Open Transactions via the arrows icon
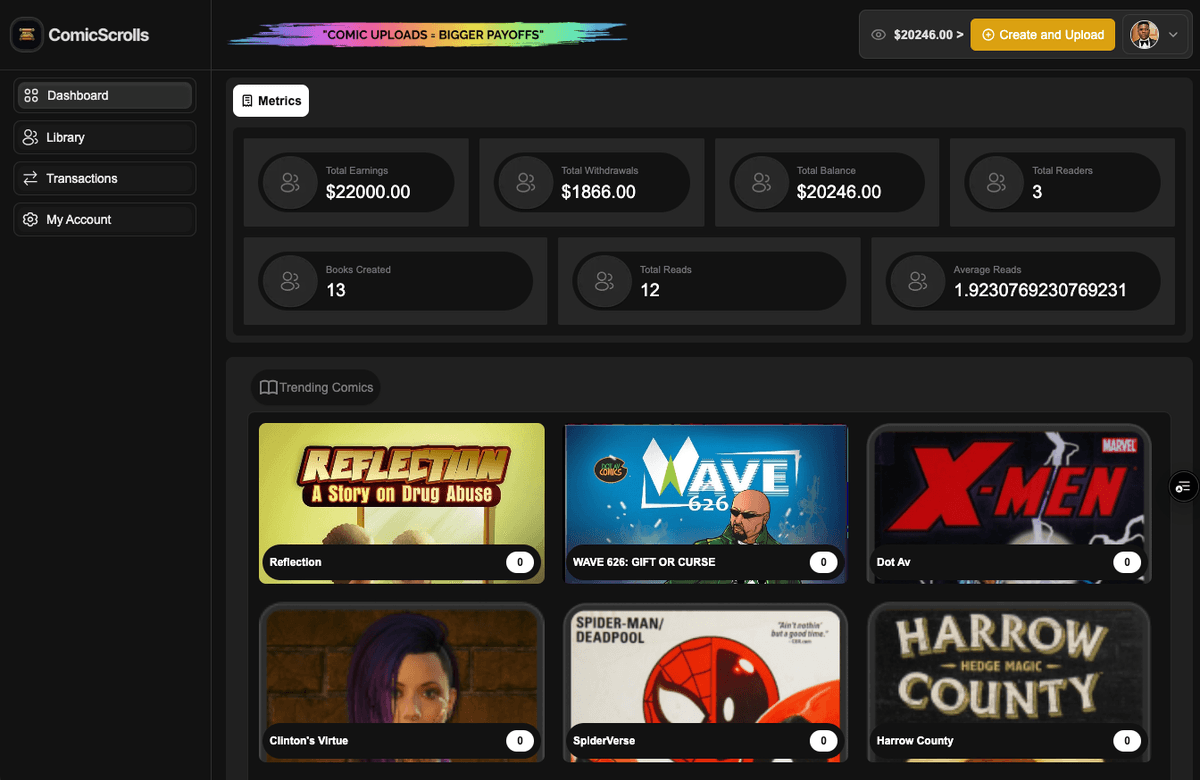The image size is (1200, 780). 30,178
